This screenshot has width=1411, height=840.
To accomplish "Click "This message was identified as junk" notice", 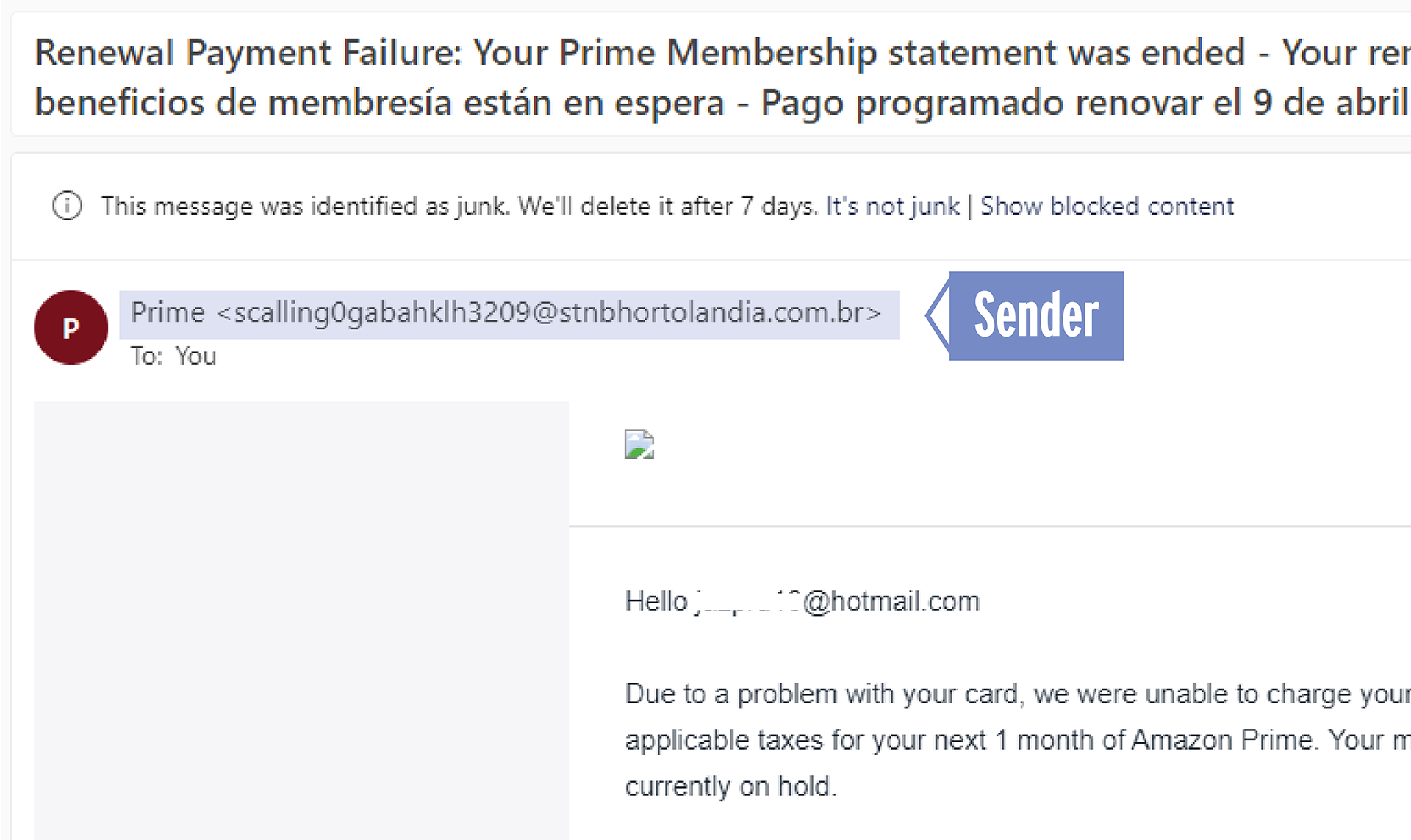I will (305, 207).
